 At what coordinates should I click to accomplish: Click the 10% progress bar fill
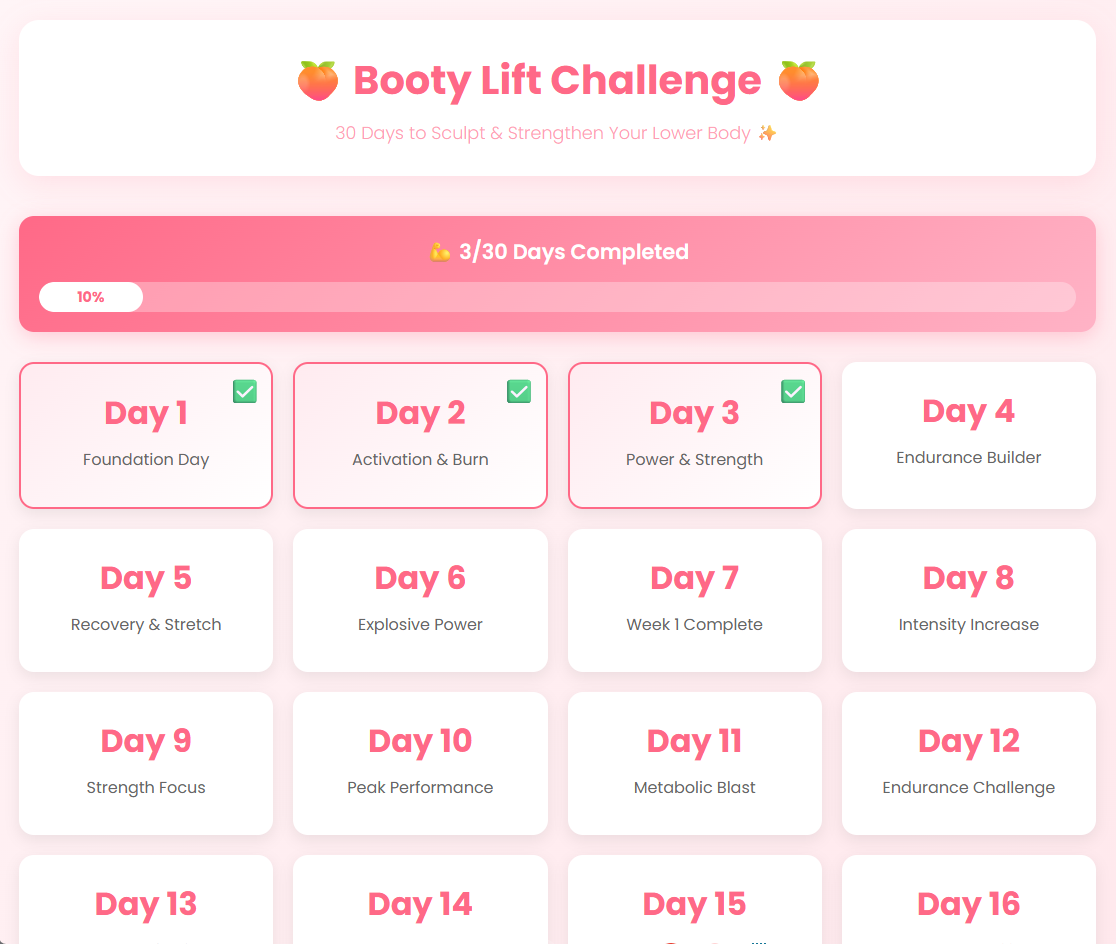[91, 297]
